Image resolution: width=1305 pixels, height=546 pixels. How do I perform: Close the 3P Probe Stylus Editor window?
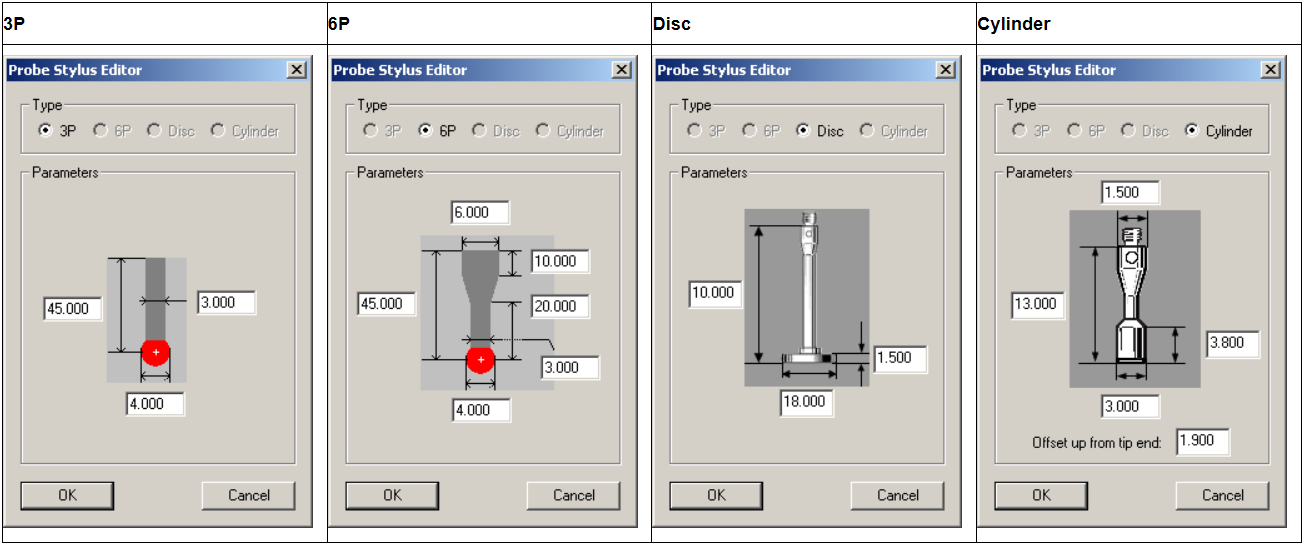click(297, 70)
